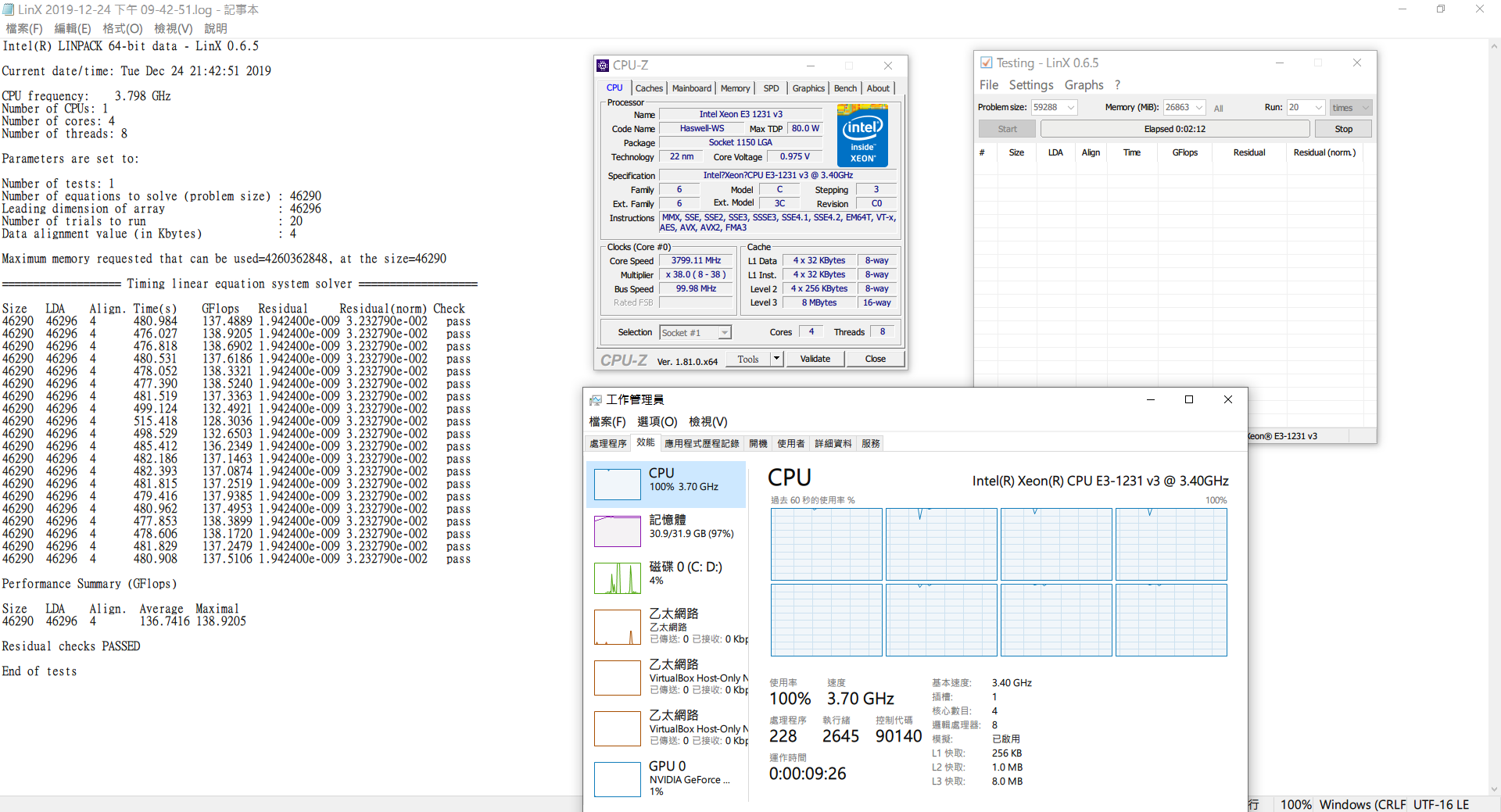Click the CPU-Z title bar app icon
The width and height of the screenshot is (1501, 812).
click(x=603, y=66)
